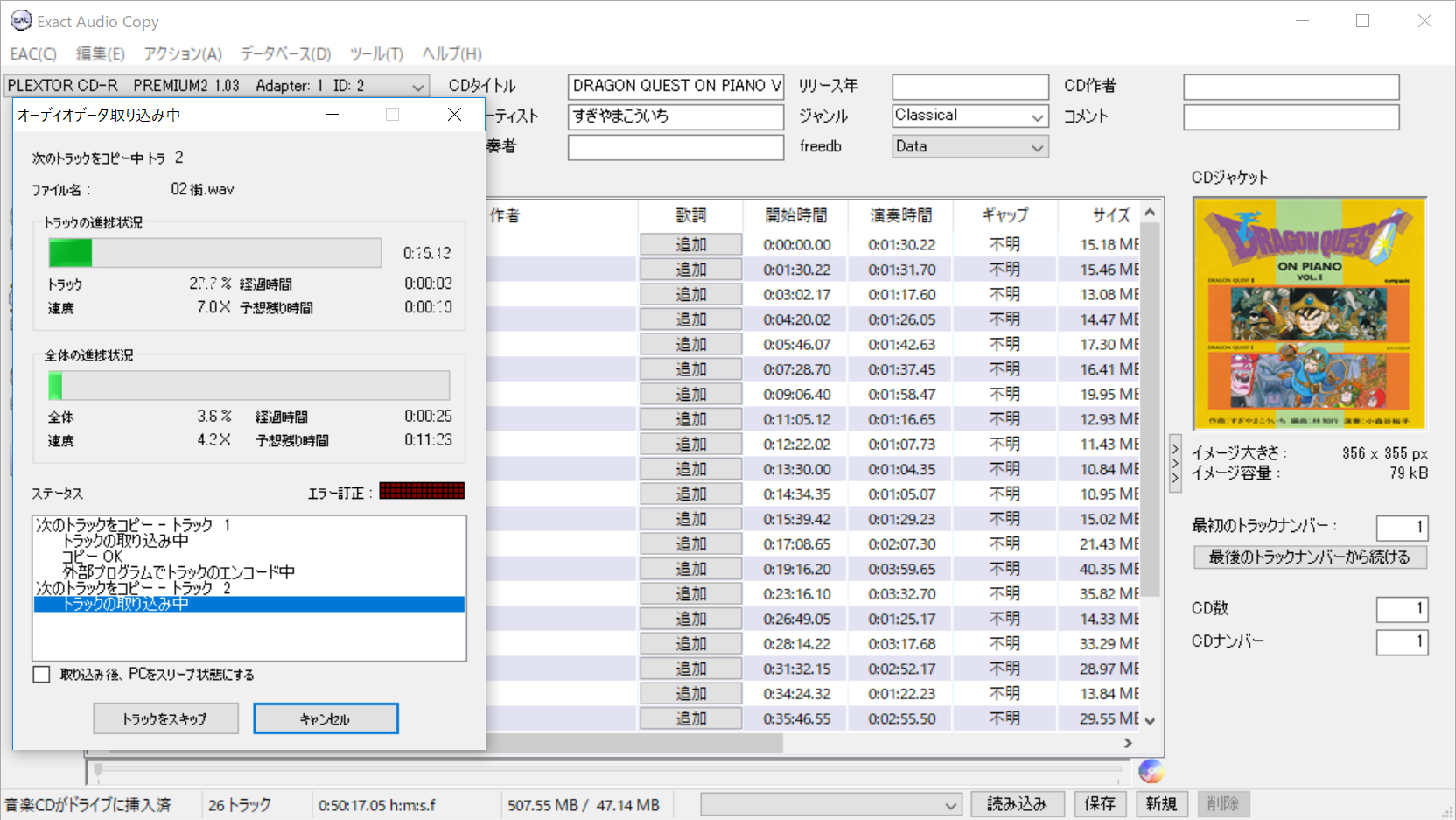The image size is (1456, 820).
Task: Click the performer input field
Action: click(675, 147)
